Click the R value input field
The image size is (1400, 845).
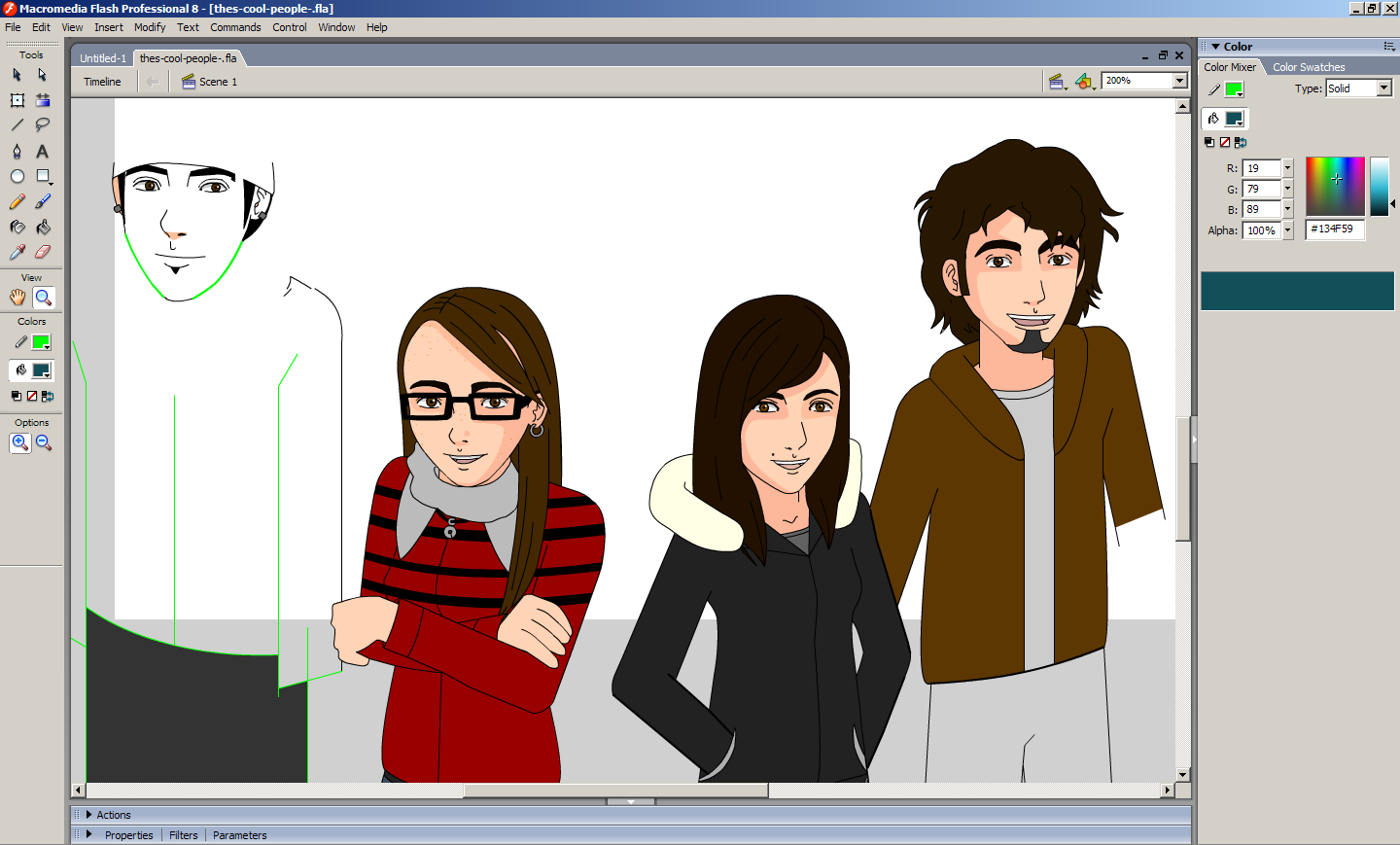[x=1262, y=168]
